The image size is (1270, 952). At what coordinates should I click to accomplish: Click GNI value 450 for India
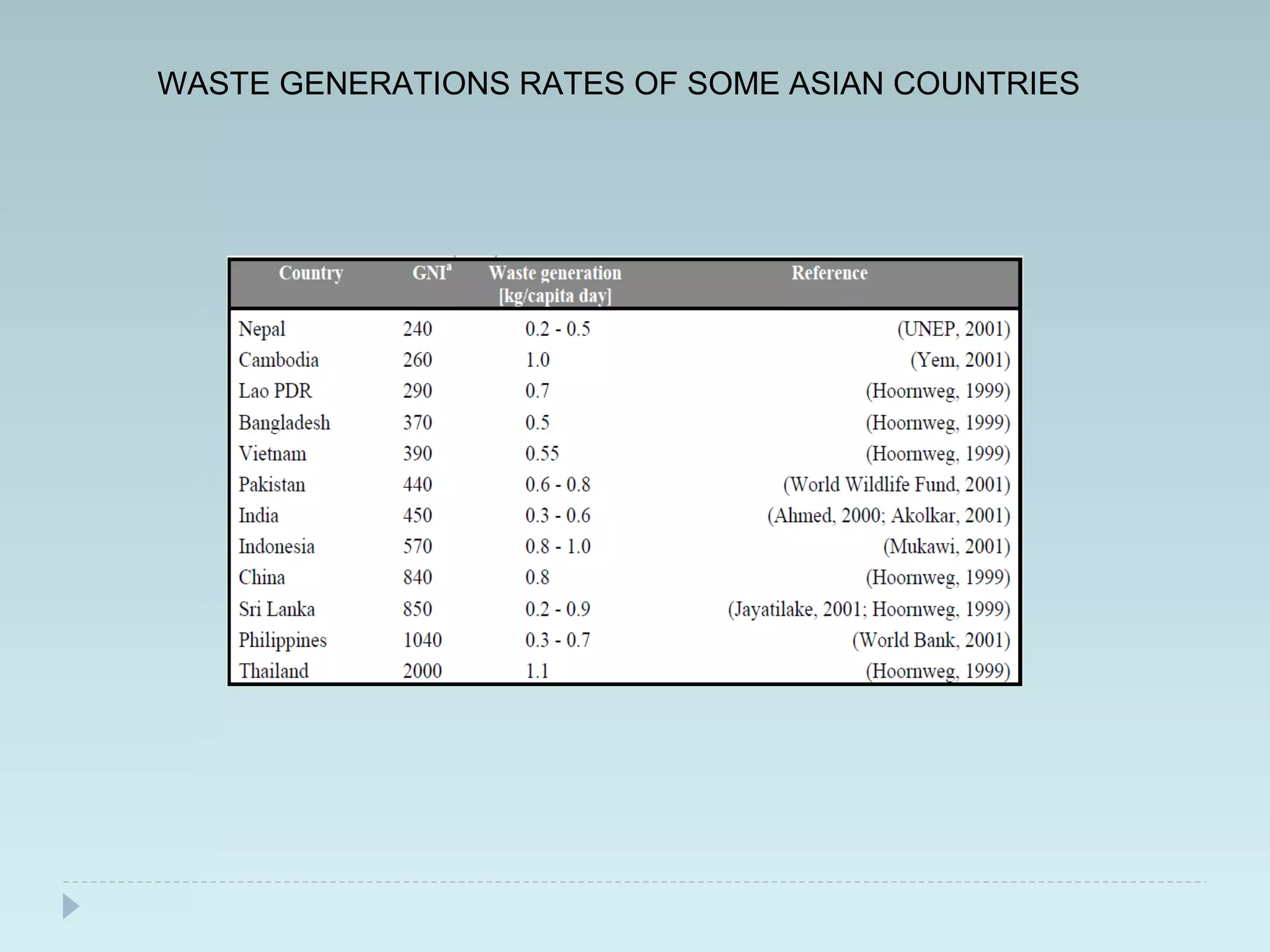[x=417, y=516]
